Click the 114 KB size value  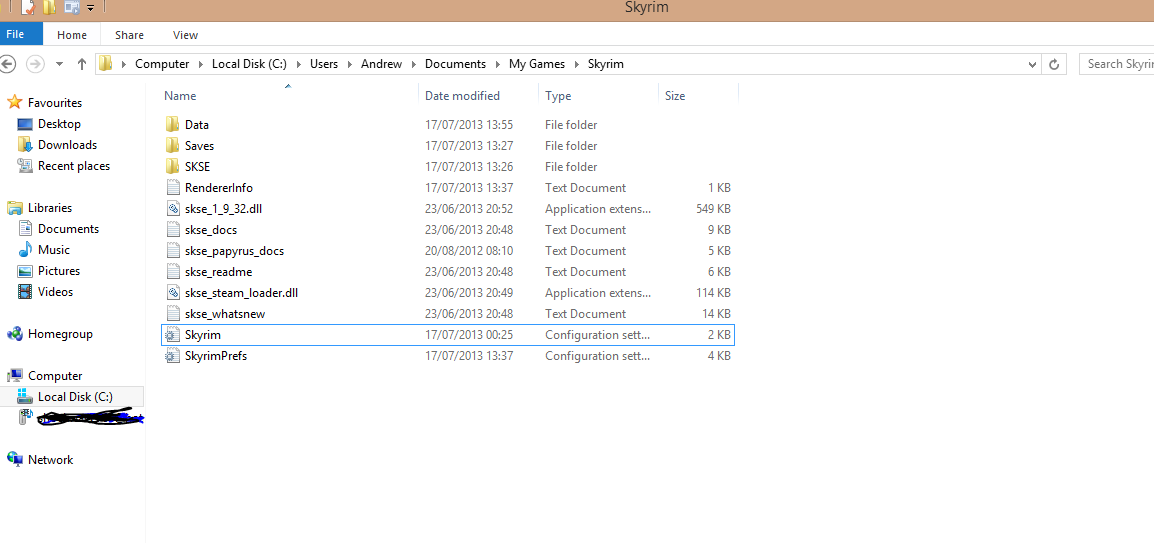point(713,293)
